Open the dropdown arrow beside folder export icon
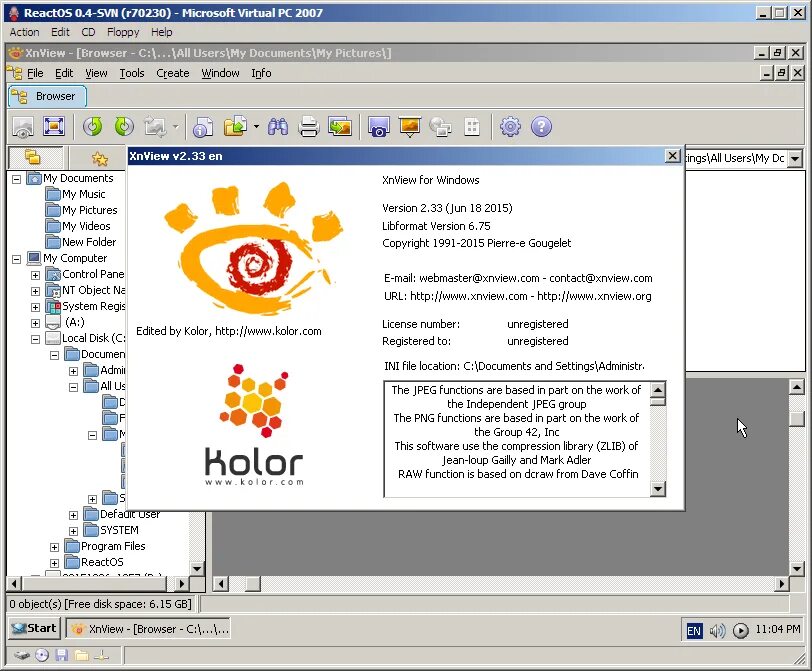 point(256,127)
